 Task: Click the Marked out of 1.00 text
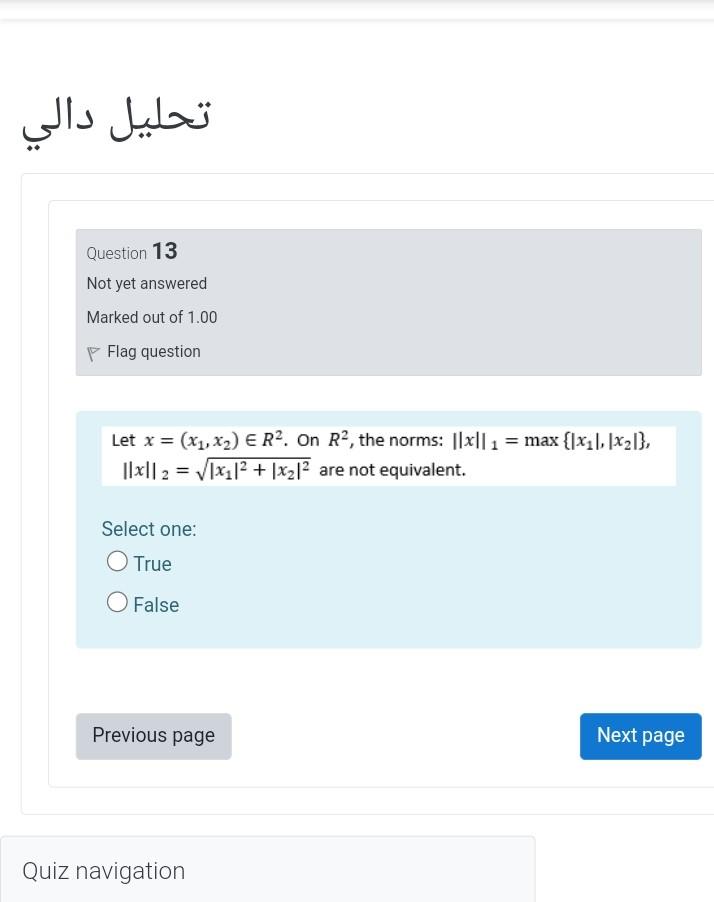point(152,318)
